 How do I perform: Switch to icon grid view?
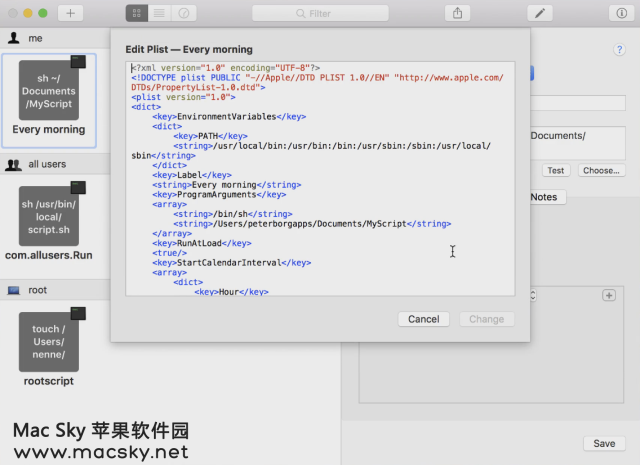pos(137,13)
